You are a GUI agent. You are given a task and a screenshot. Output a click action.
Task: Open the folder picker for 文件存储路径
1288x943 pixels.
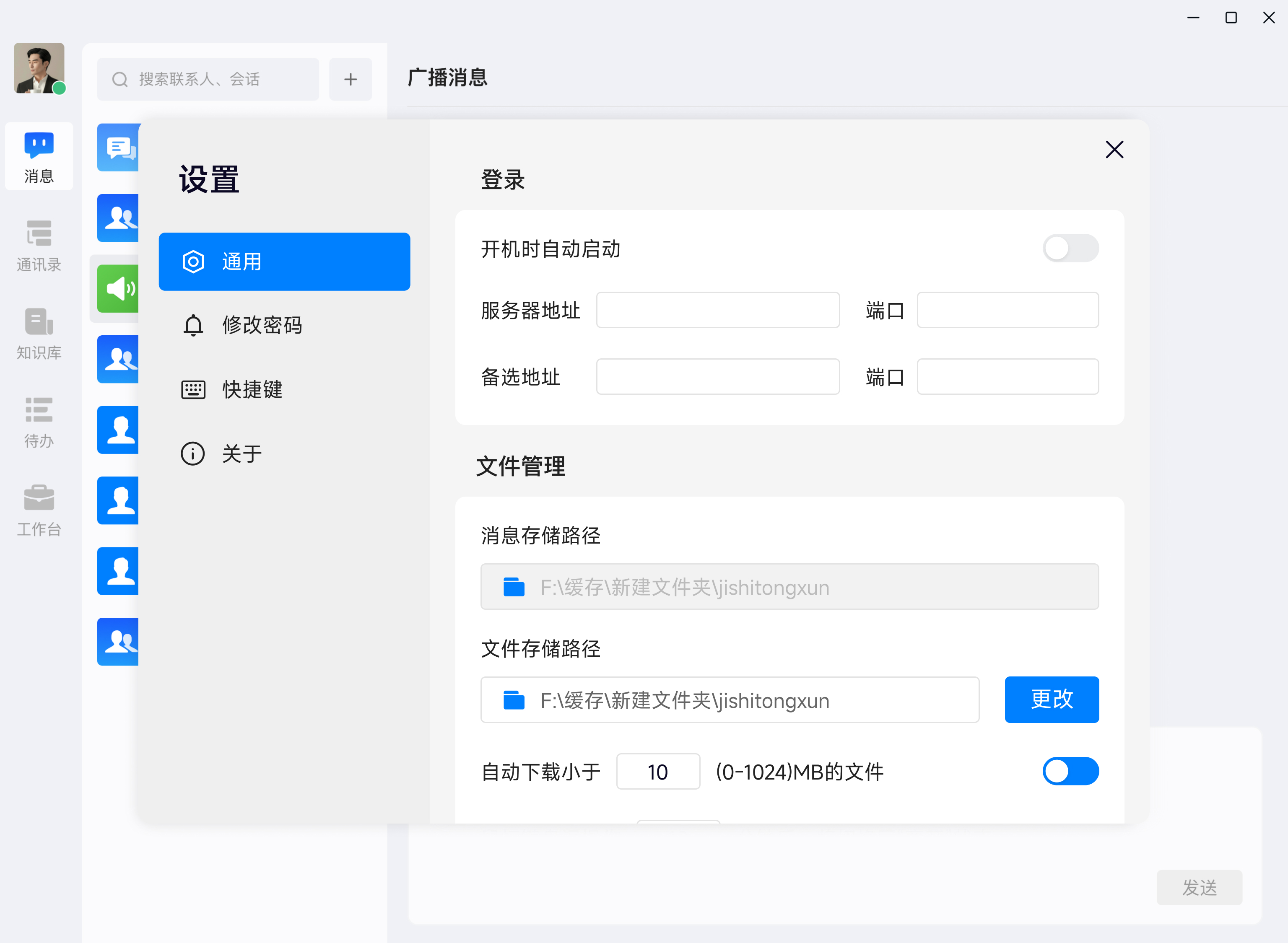click(514, 700)
